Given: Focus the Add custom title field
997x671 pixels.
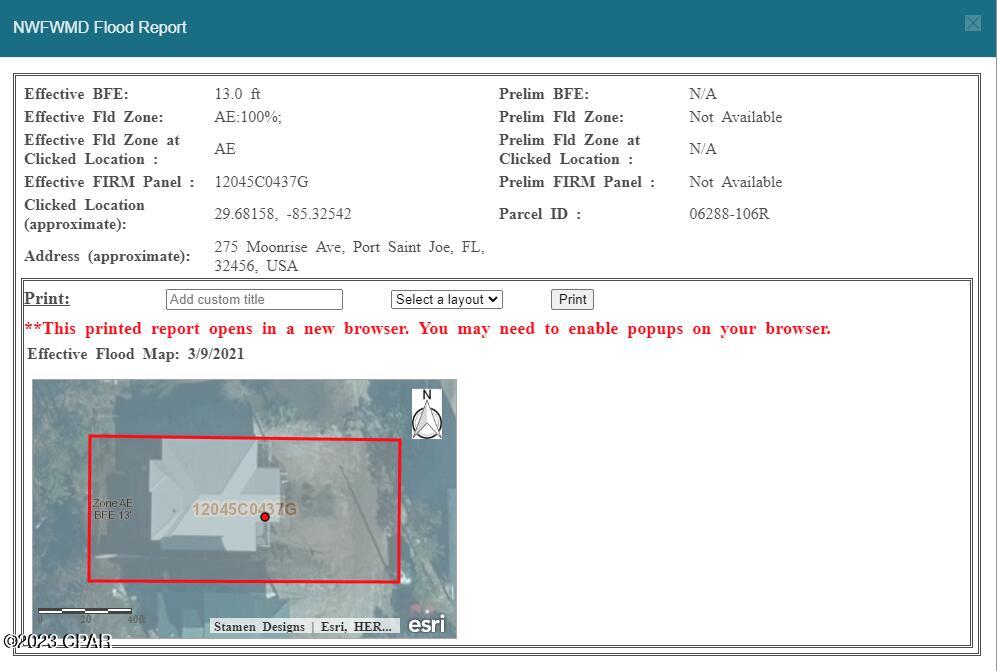Looking at the screenshot, I should coord(254,300).
